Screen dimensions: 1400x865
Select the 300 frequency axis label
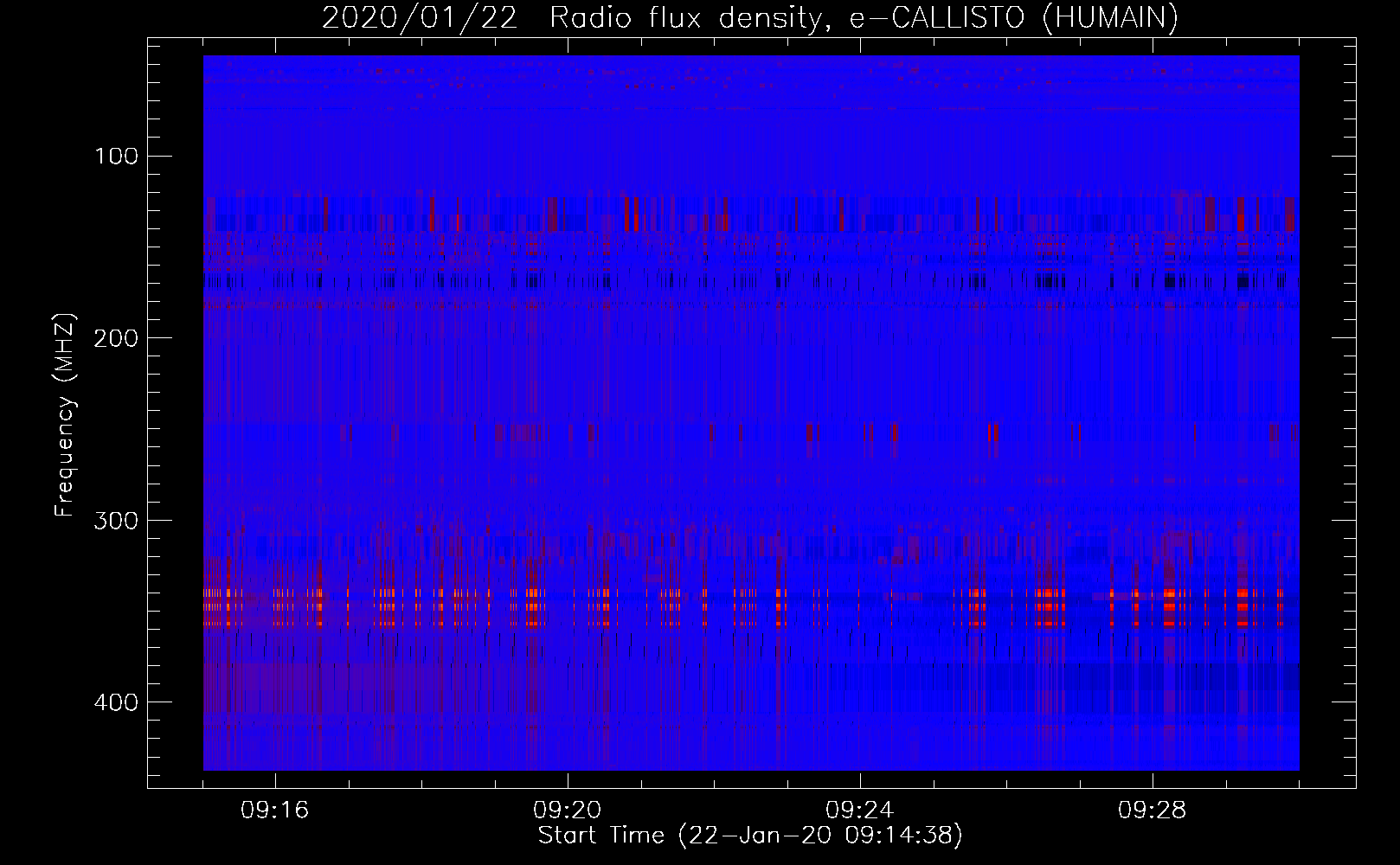[116, 520]
